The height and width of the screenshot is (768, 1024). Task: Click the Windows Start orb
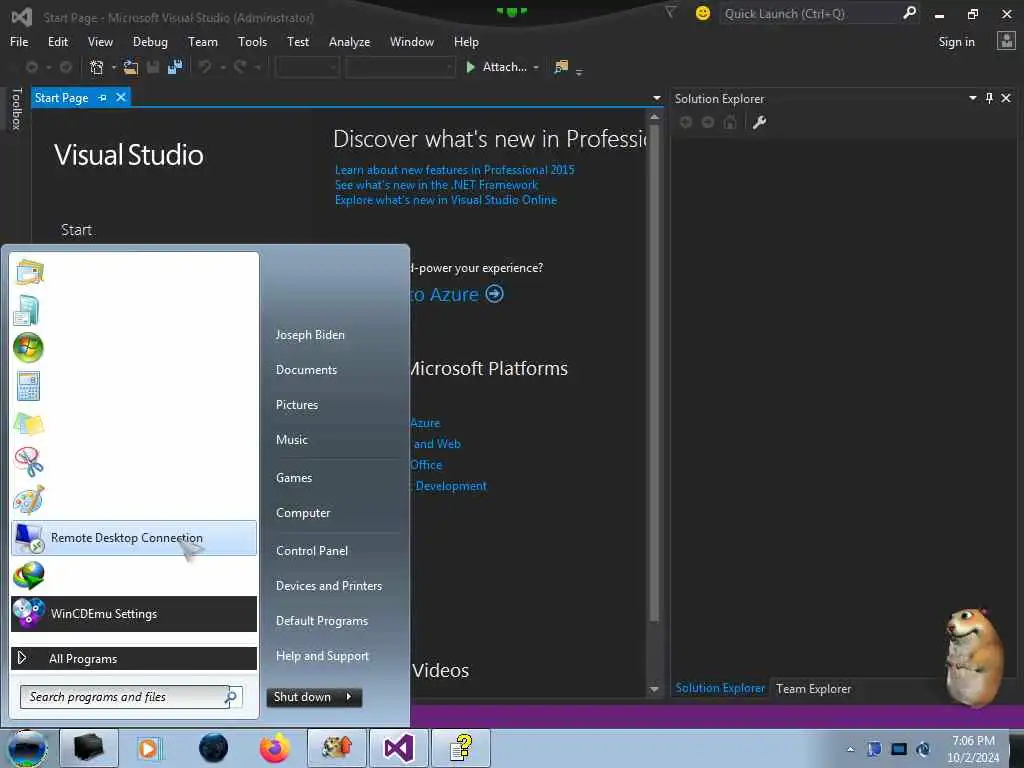27,748
